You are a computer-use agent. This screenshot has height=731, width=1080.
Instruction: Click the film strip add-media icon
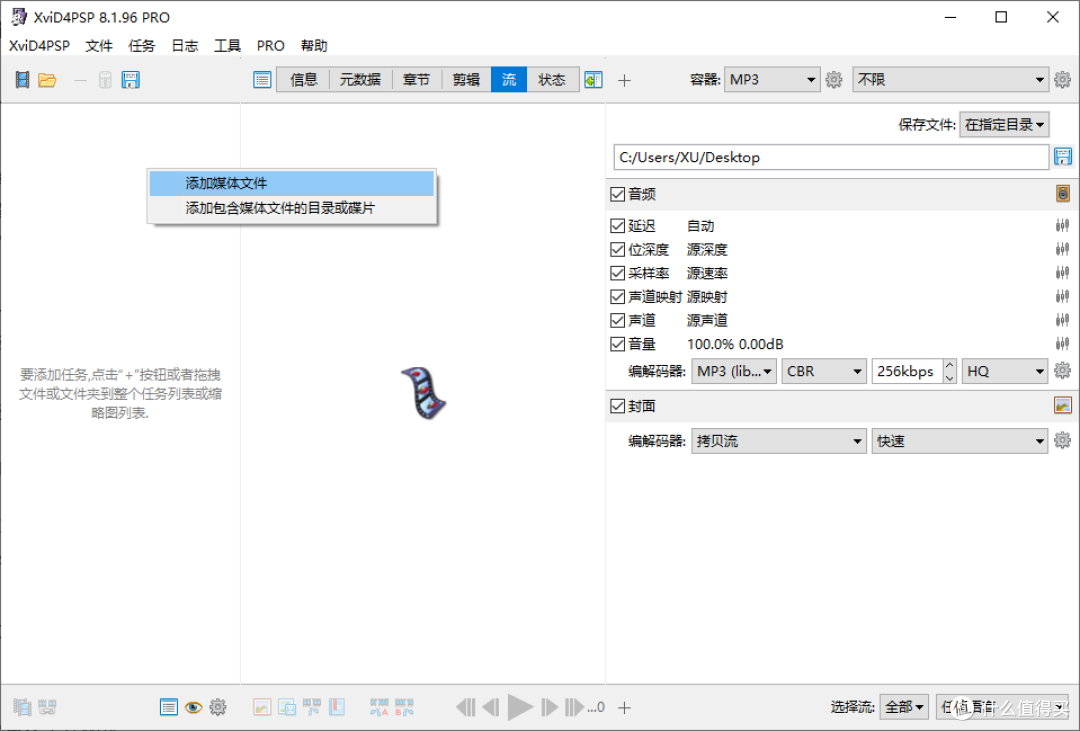[x=23, y=80]
